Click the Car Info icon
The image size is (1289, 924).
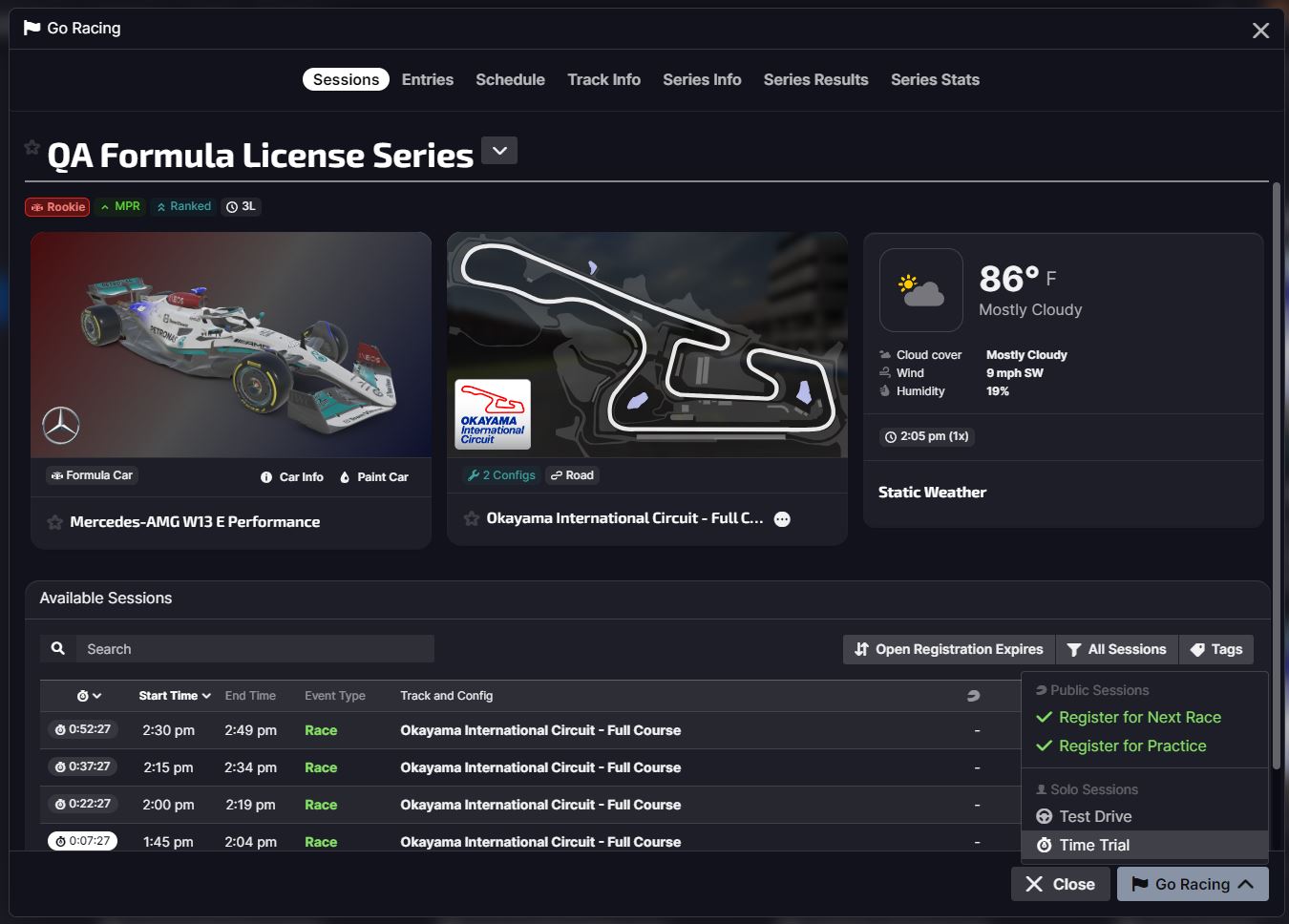pos(264,476)
